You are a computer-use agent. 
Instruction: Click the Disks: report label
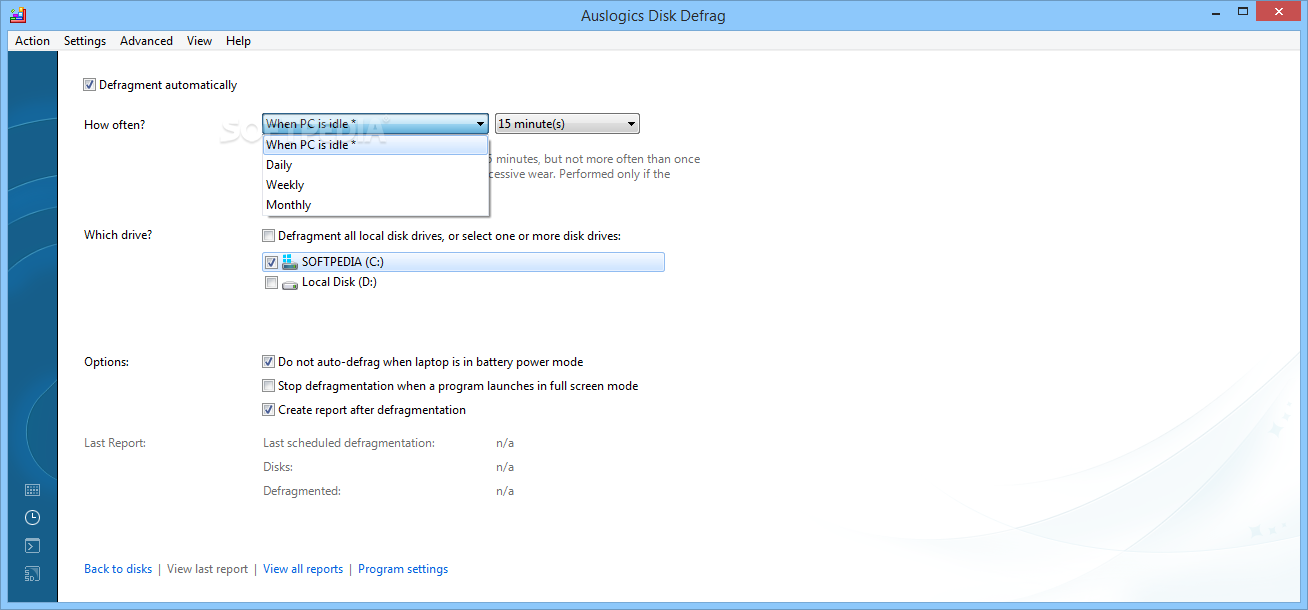point(278,467)
